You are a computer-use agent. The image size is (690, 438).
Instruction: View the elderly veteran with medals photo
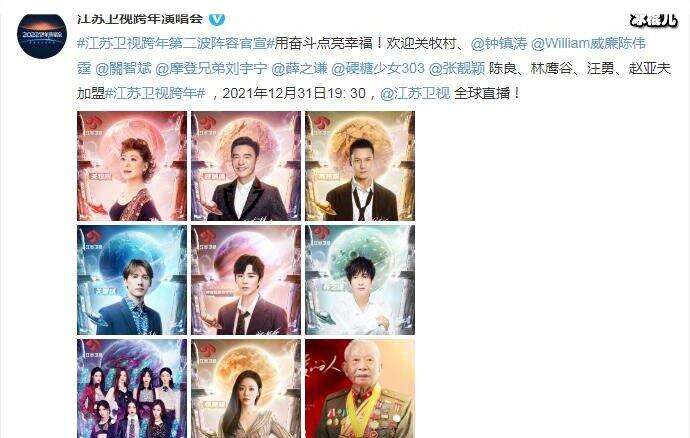tap(360, 389)
